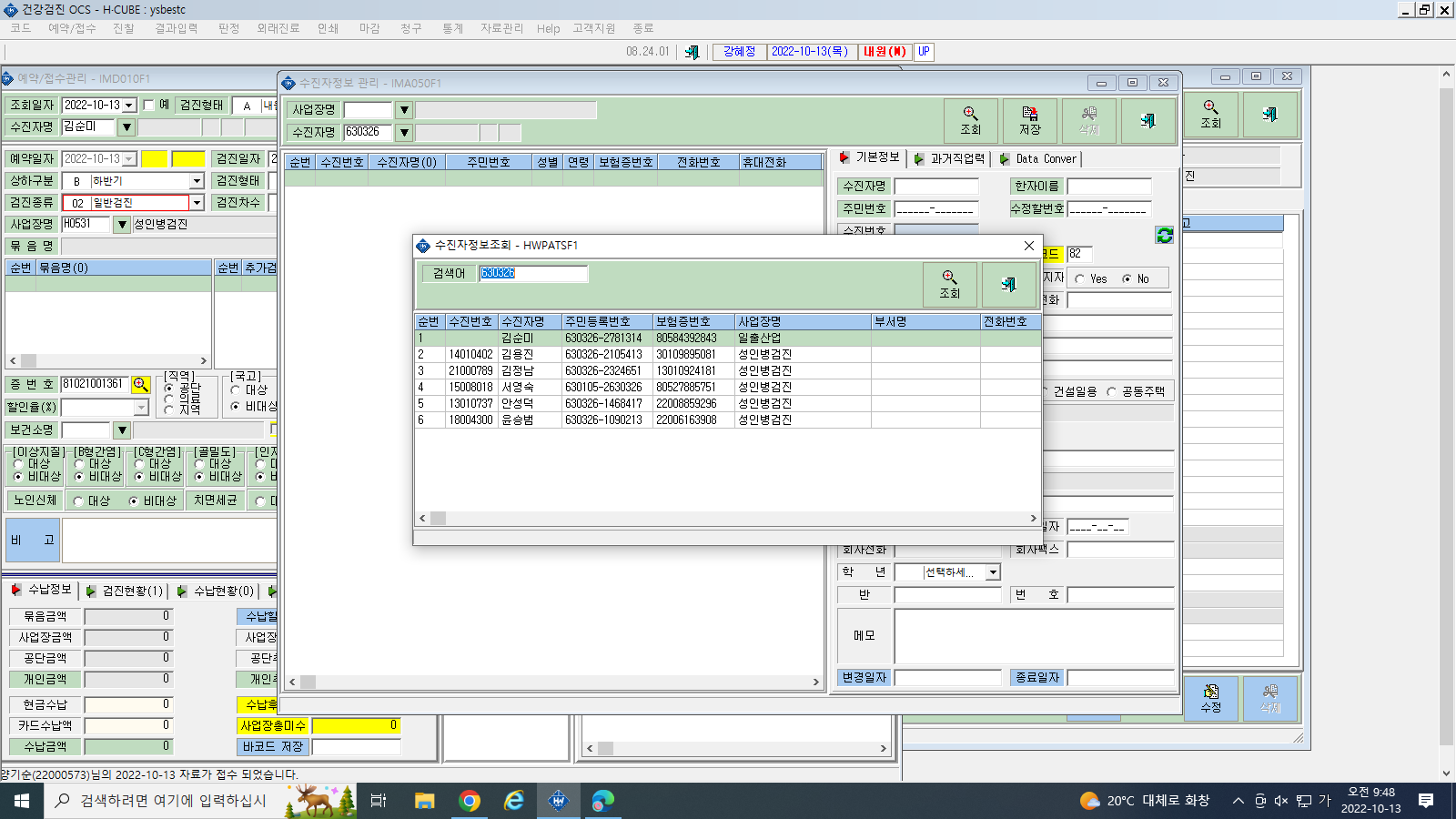This screenshot has width=1456, height=819.
Task: Click the 조회 icon in the 수진자정보 관리 toolbar
Action: pyautogui.click(x=971, y=121)
